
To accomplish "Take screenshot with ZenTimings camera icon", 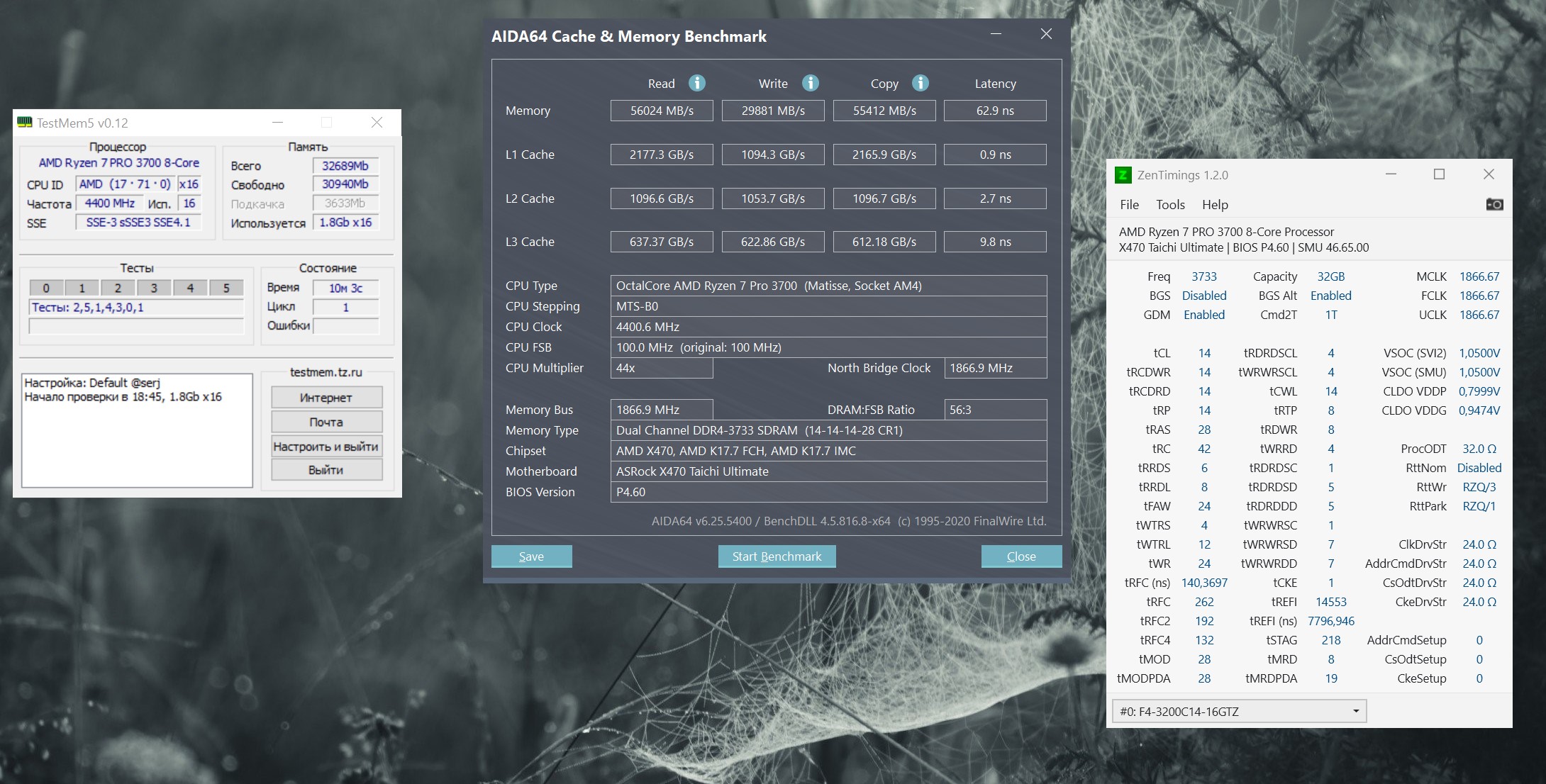I will click(1494, 204).
